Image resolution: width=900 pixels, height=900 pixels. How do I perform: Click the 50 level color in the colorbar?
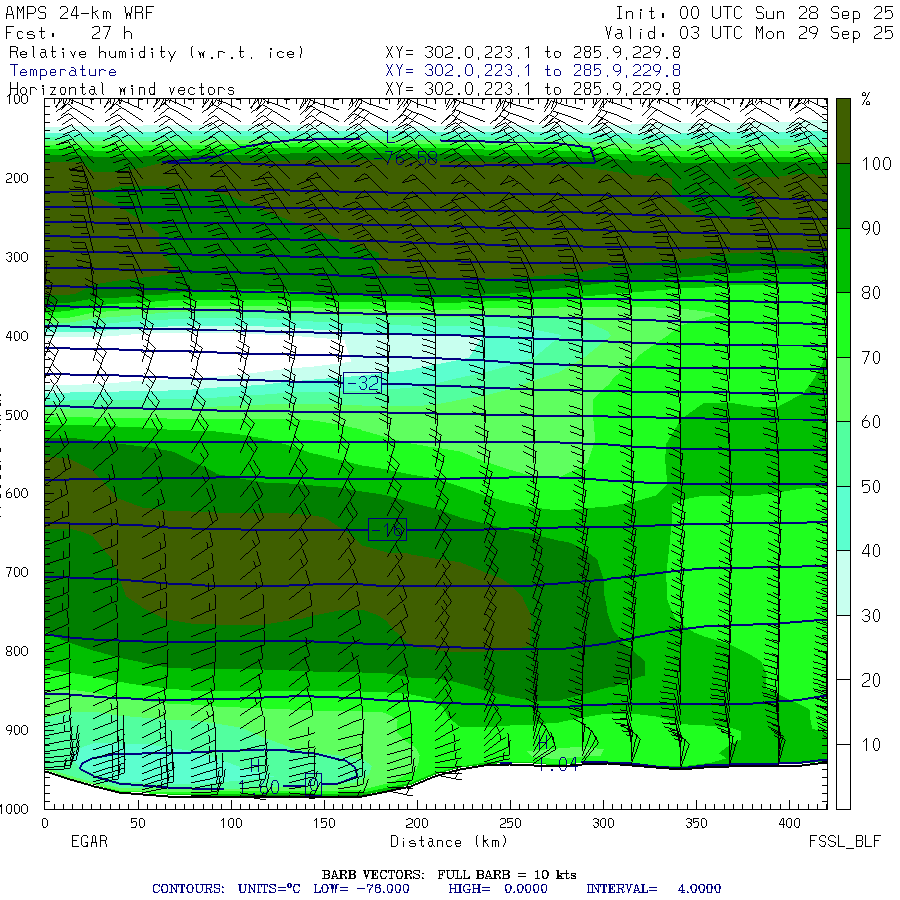(x=843, y=454)
